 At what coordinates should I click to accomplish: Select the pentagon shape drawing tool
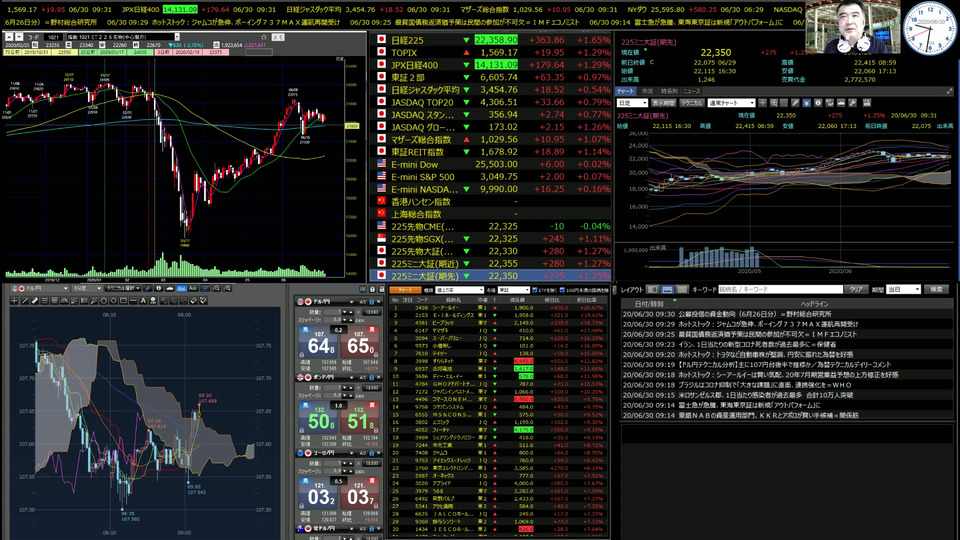pos(103,301)
